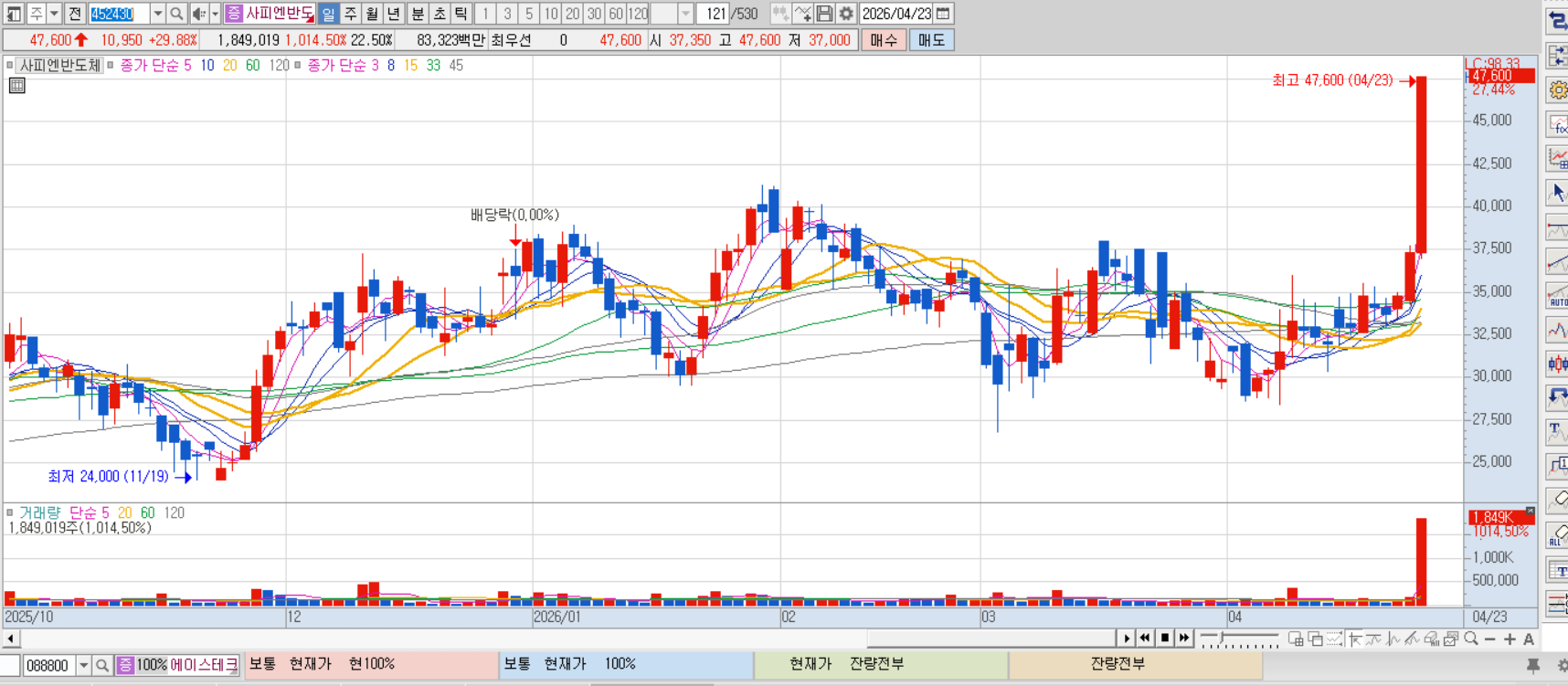
Task: Expand the bottom 088800 code dropdown
Action: (83, 666)
